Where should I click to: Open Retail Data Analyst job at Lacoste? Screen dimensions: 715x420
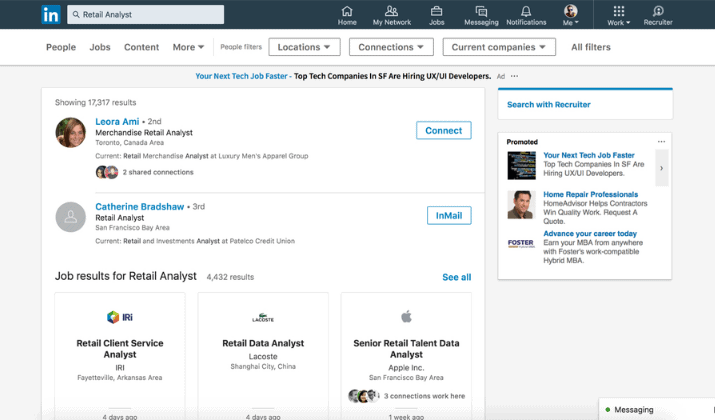[263, 343]
